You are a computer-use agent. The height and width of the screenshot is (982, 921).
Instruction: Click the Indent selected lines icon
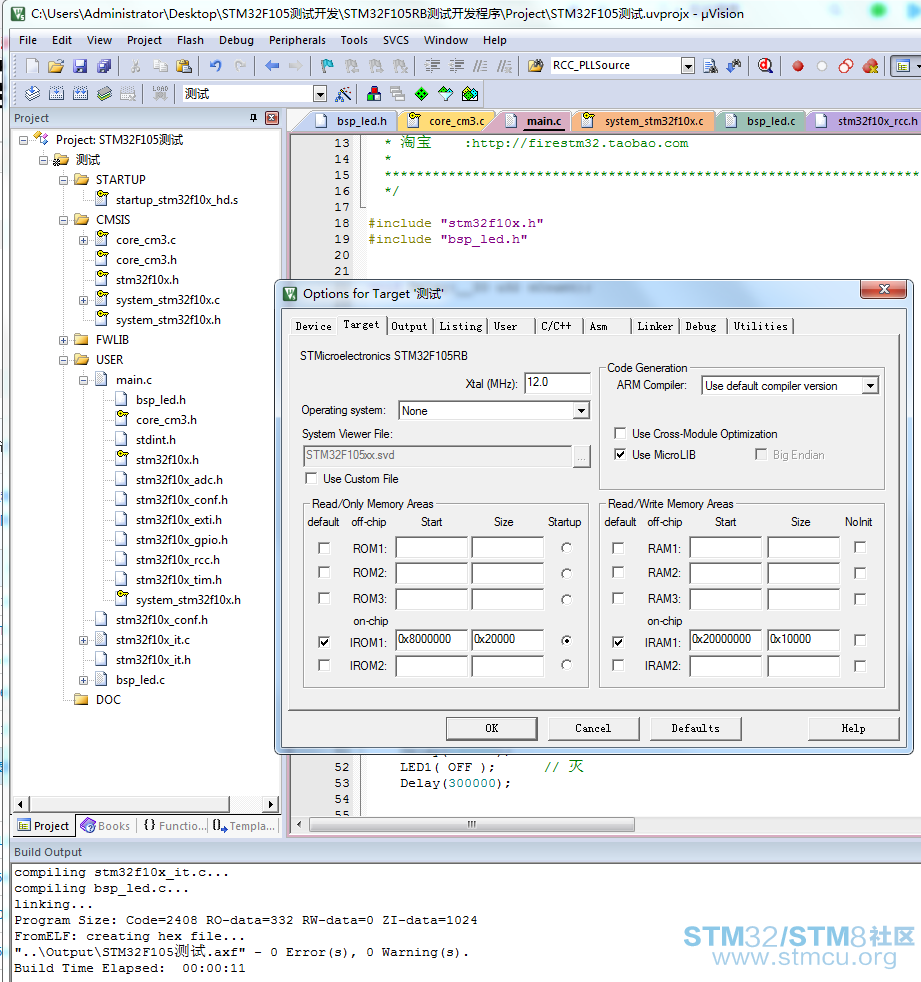pos(432,66)
